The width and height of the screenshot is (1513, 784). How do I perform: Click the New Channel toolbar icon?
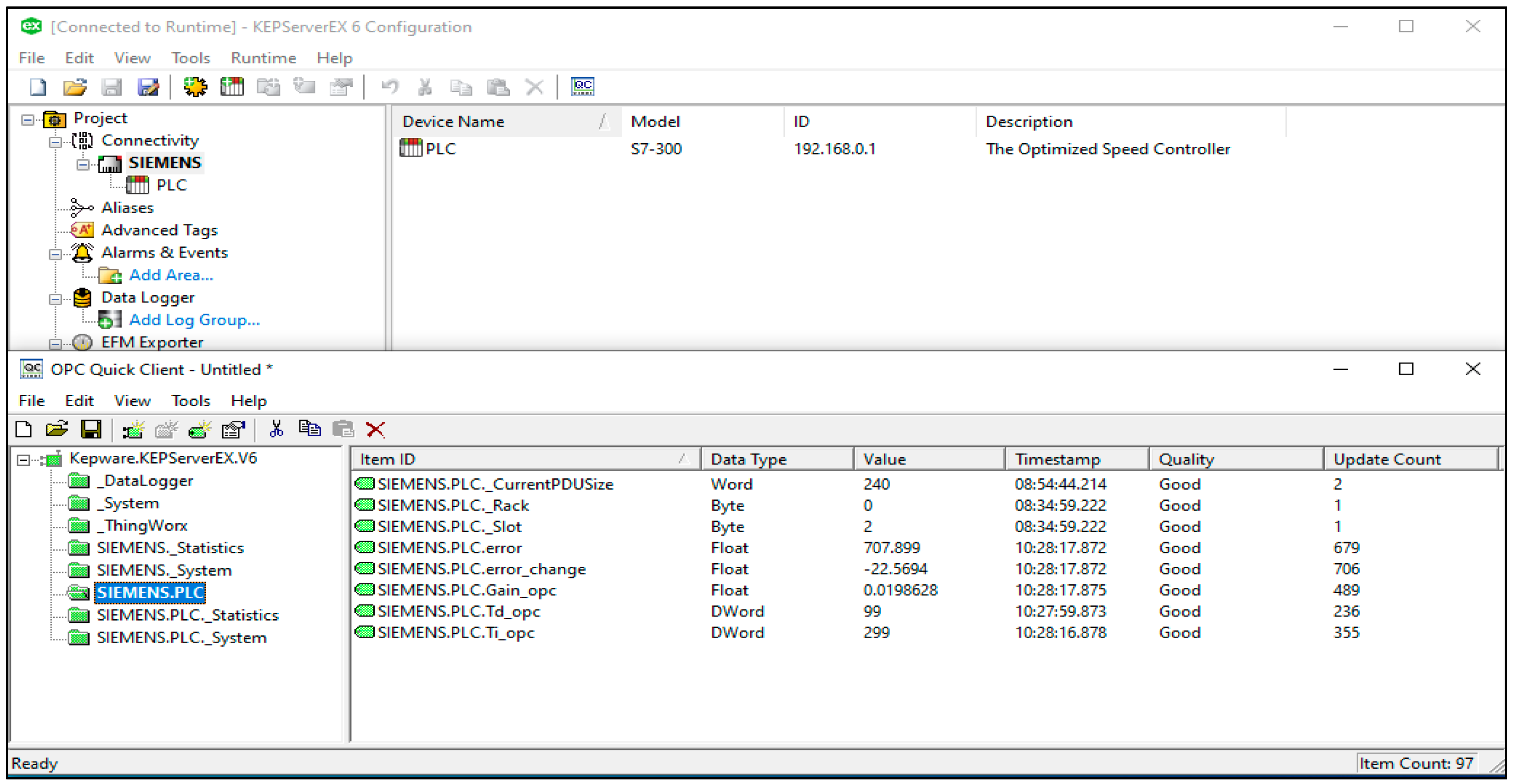[x=195, y=87]
